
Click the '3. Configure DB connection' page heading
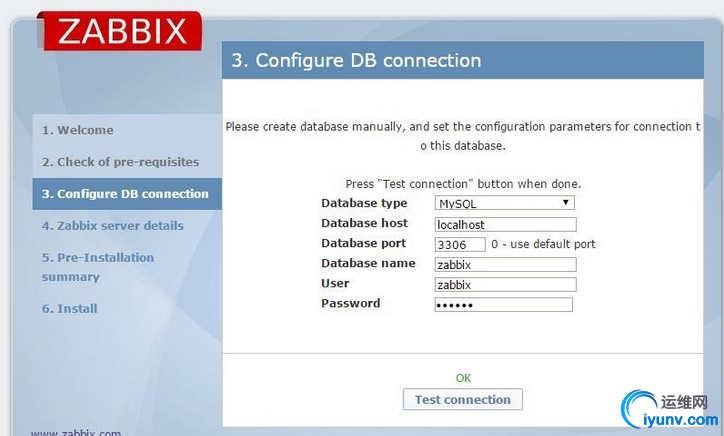[x=356, y=61]
